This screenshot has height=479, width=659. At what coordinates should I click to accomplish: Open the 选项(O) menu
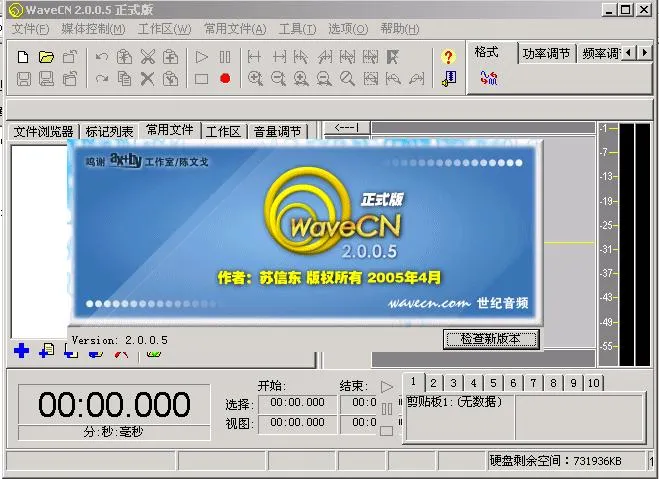click(348, 29)
